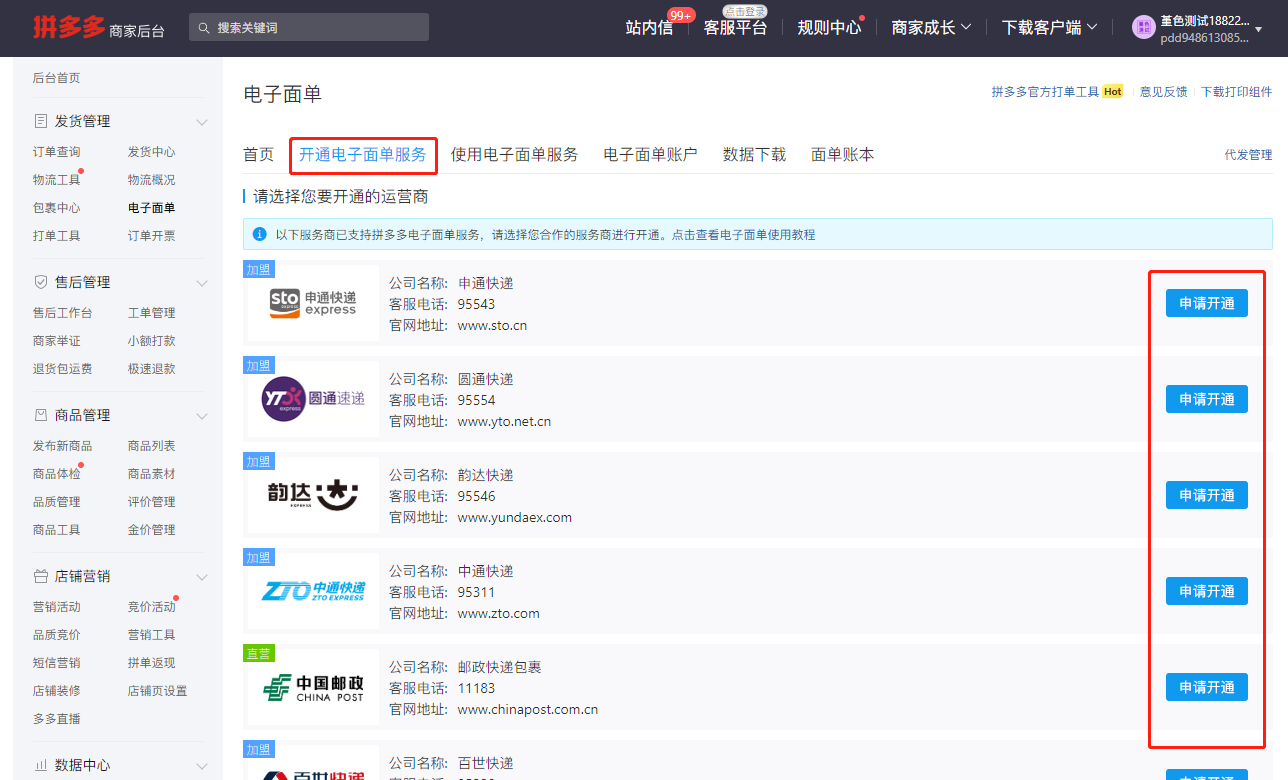Image resolution: width=1288 pixels, height=780 pixels.
Task: Select 电子面单 in the sidebar
Action: (151, 208)
